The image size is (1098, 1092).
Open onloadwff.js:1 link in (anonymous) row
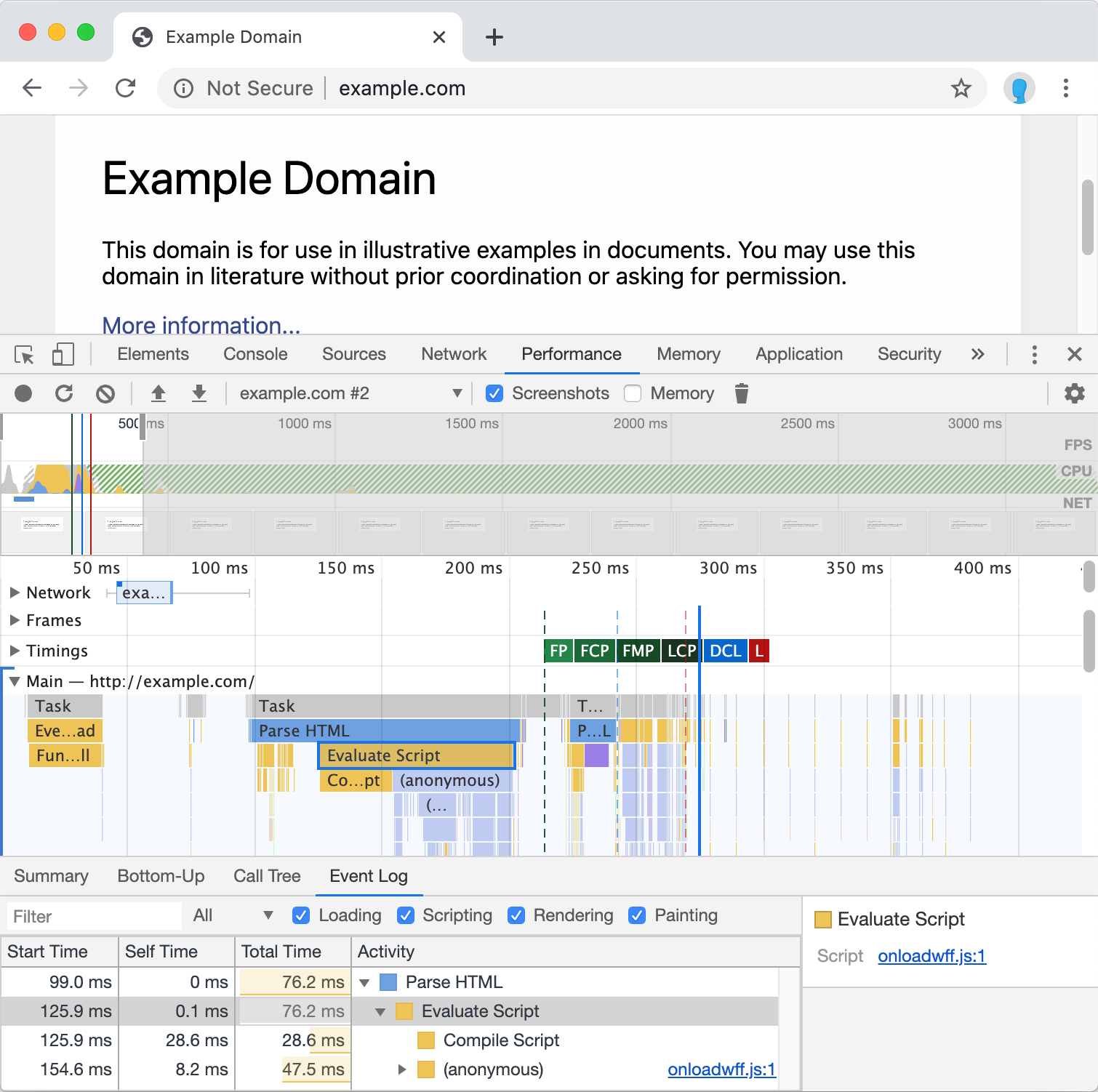click(x=721, y=1069)
